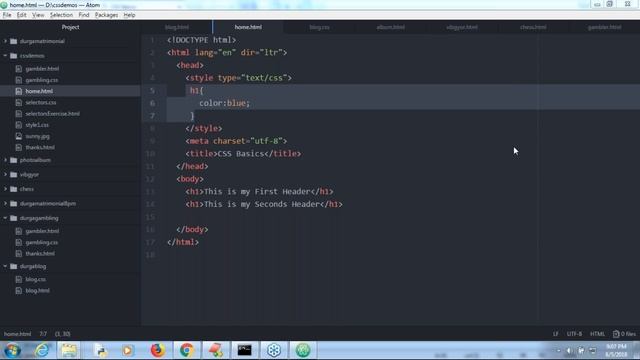Switch to the blog.css tab
This screenshot has width=640, height=360.
pos(319,27)
